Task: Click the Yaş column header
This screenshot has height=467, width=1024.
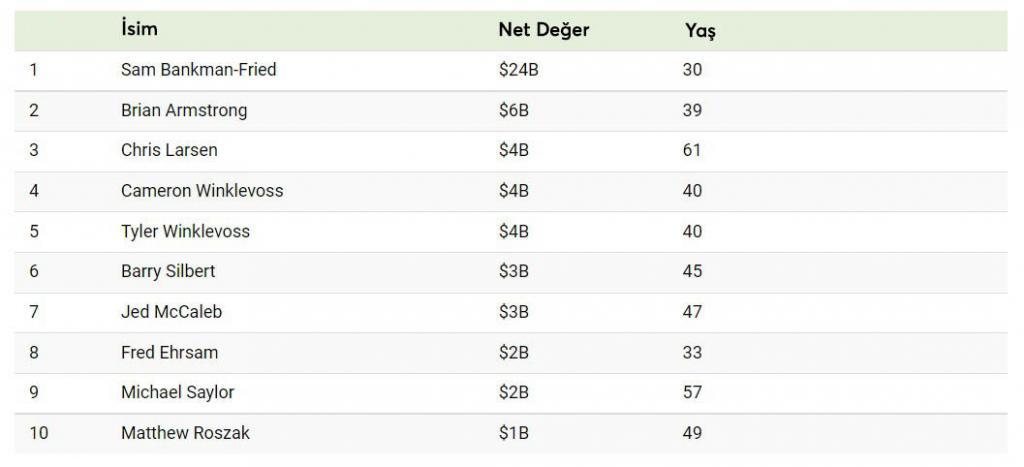Action: (x=700, y=31)
